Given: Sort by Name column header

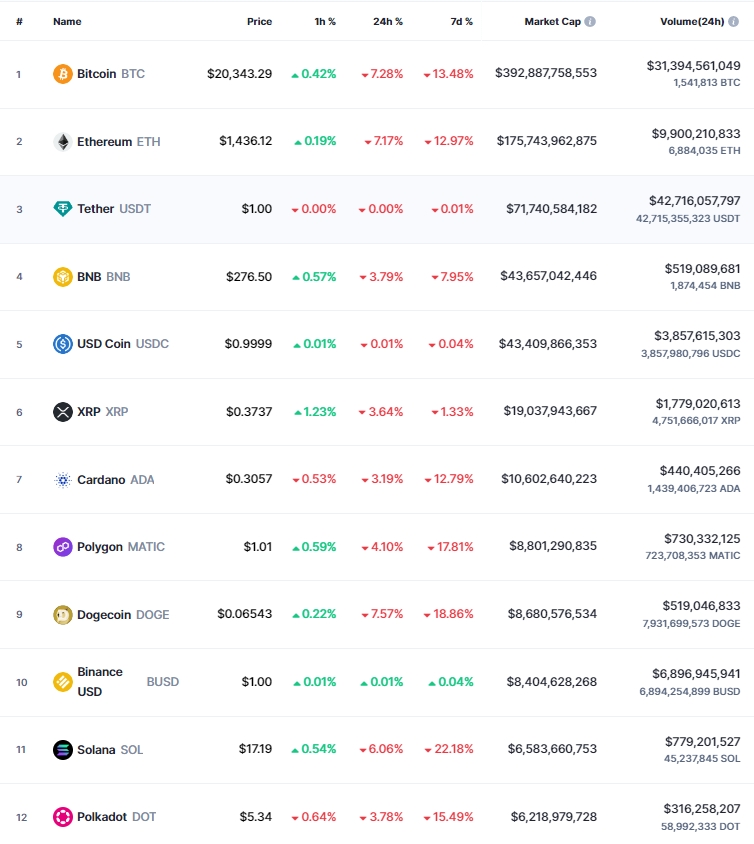Looking at the screenshot, I should click(67, 22).
